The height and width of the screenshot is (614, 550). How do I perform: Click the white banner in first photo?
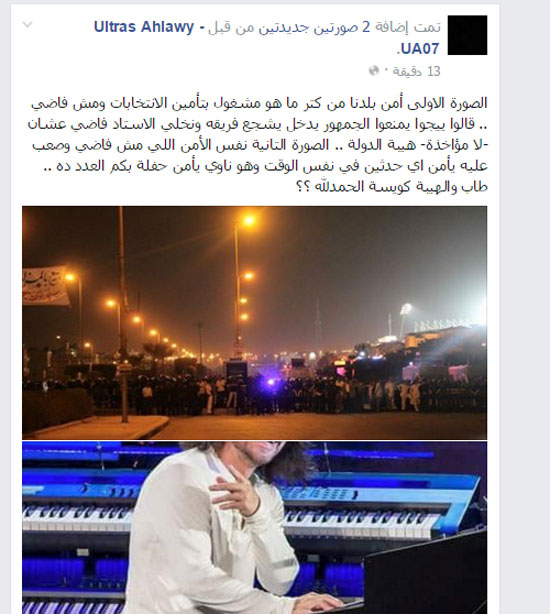tap(45, 286)
